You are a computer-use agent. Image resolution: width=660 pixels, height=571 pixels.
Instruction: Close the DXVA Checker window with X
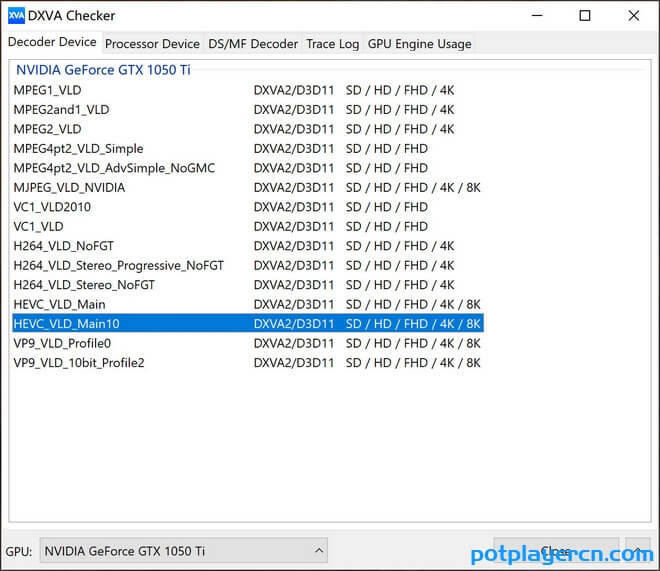[633, 16]
